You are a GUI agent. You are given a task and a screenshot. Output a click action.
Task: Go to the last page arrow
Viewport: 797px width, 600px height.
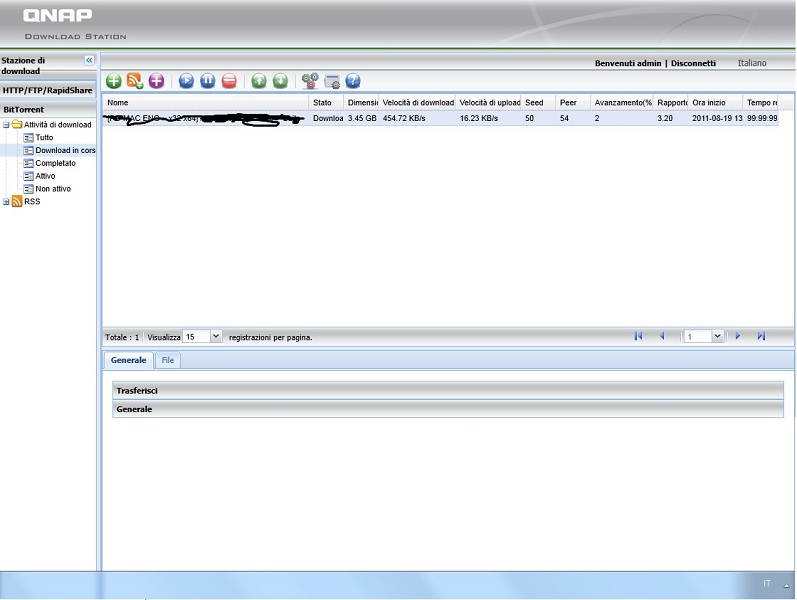pyautogui.click(x=761, y=336)
